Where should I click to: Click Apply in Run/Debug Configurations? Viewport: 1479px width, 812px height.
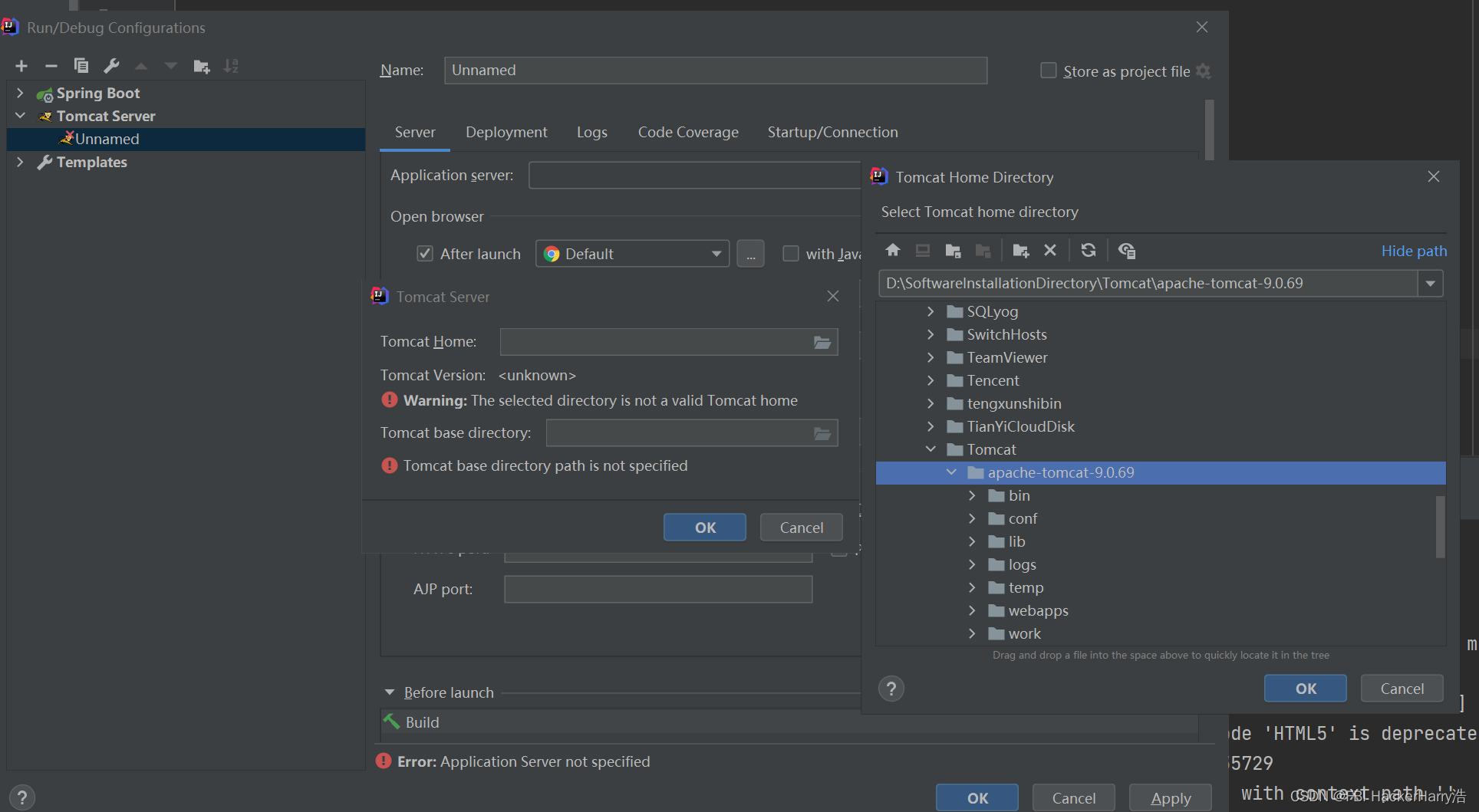[x=1171, y=798]
